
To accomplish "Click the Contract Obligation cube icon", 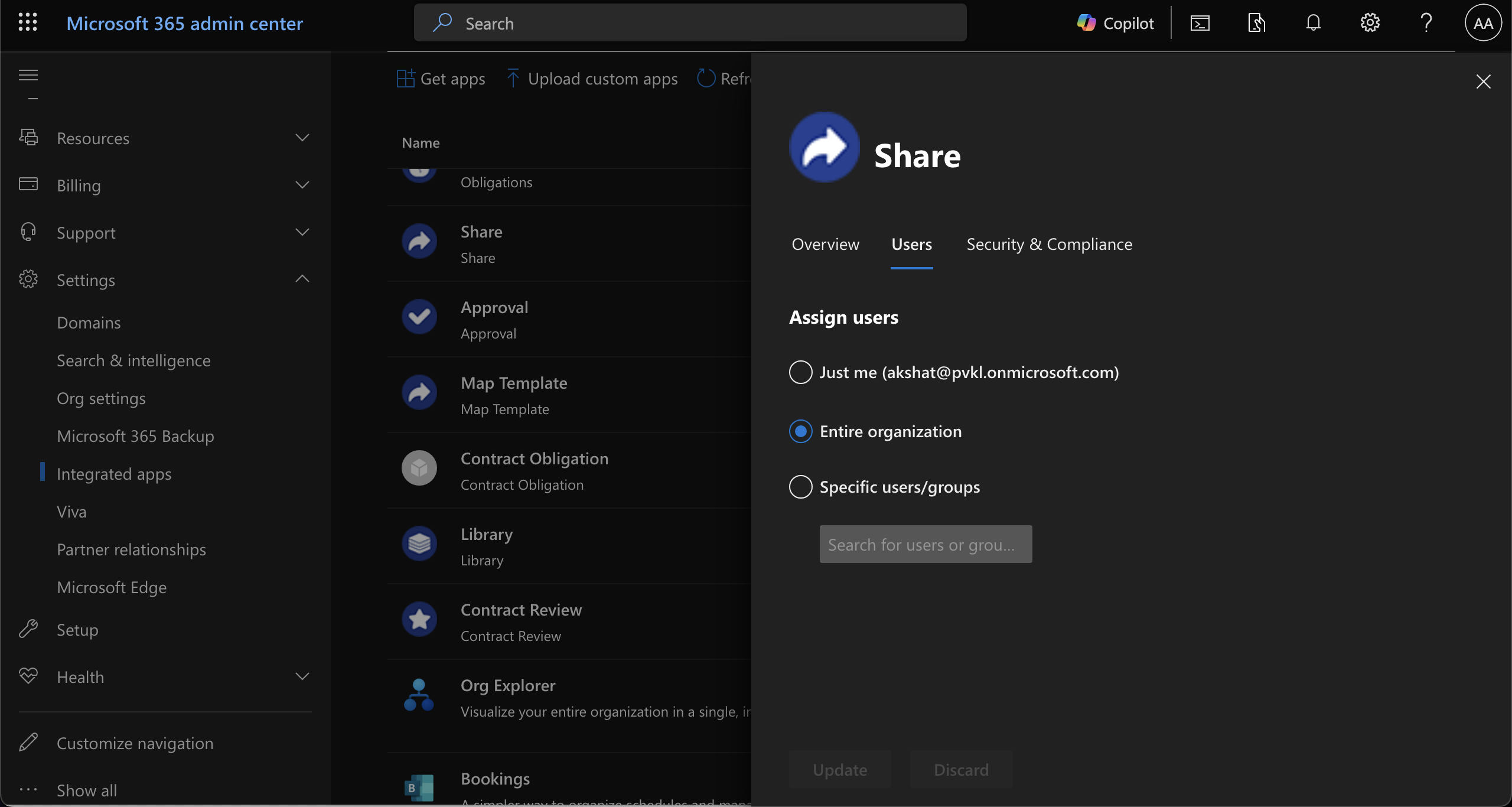I will (419, 468).
